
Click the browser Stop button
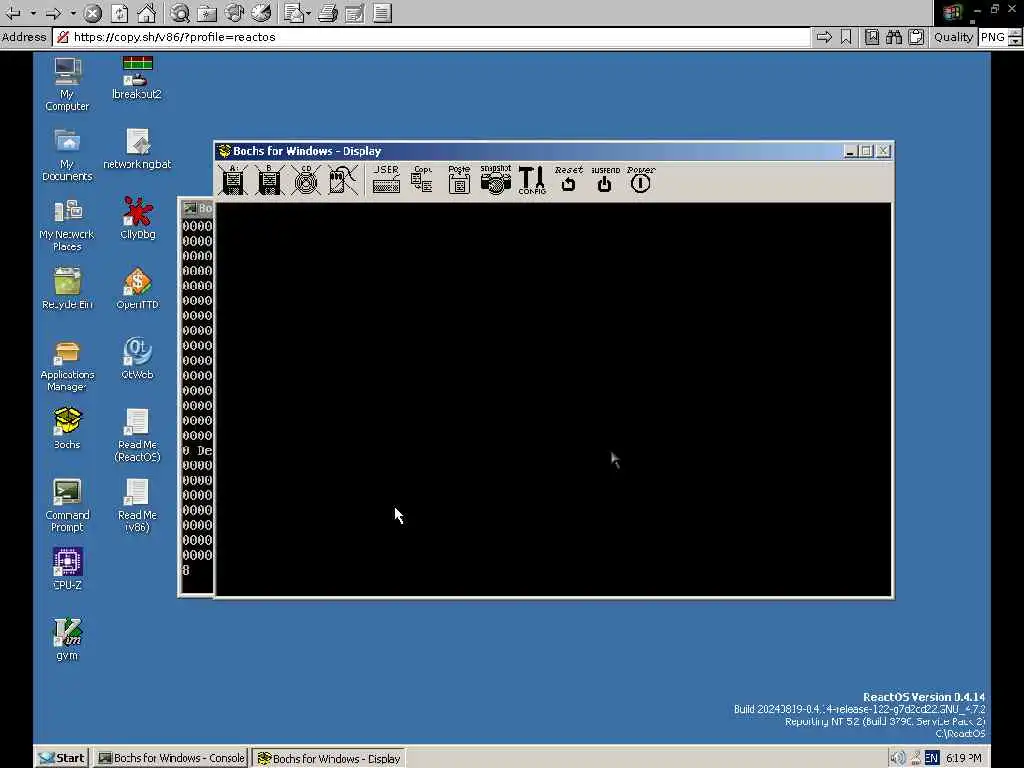[93, 13]
